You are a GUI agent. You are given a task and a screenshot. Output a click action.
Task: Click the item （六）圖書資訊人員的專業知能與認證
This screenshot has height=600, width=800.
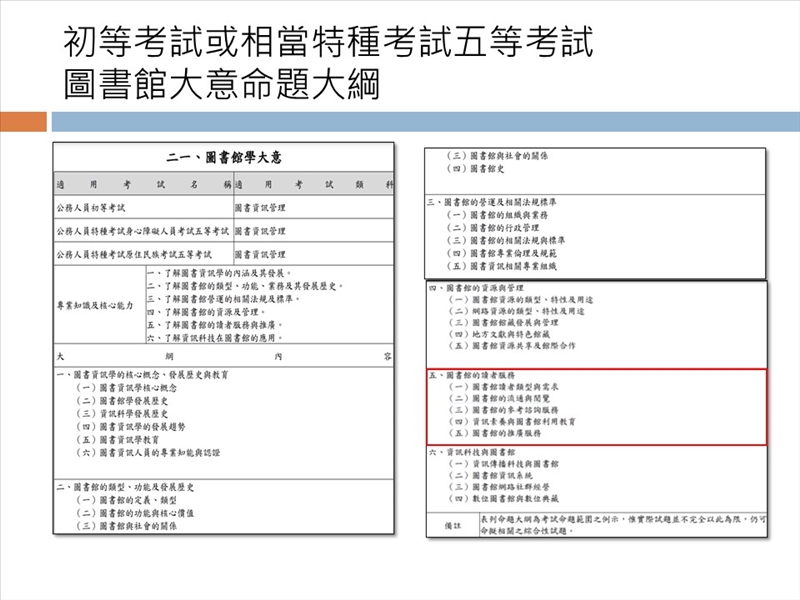148,452
